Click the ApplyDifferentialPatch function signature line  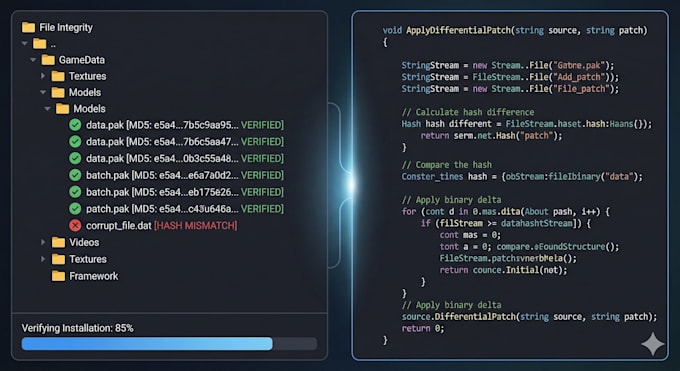515,30
